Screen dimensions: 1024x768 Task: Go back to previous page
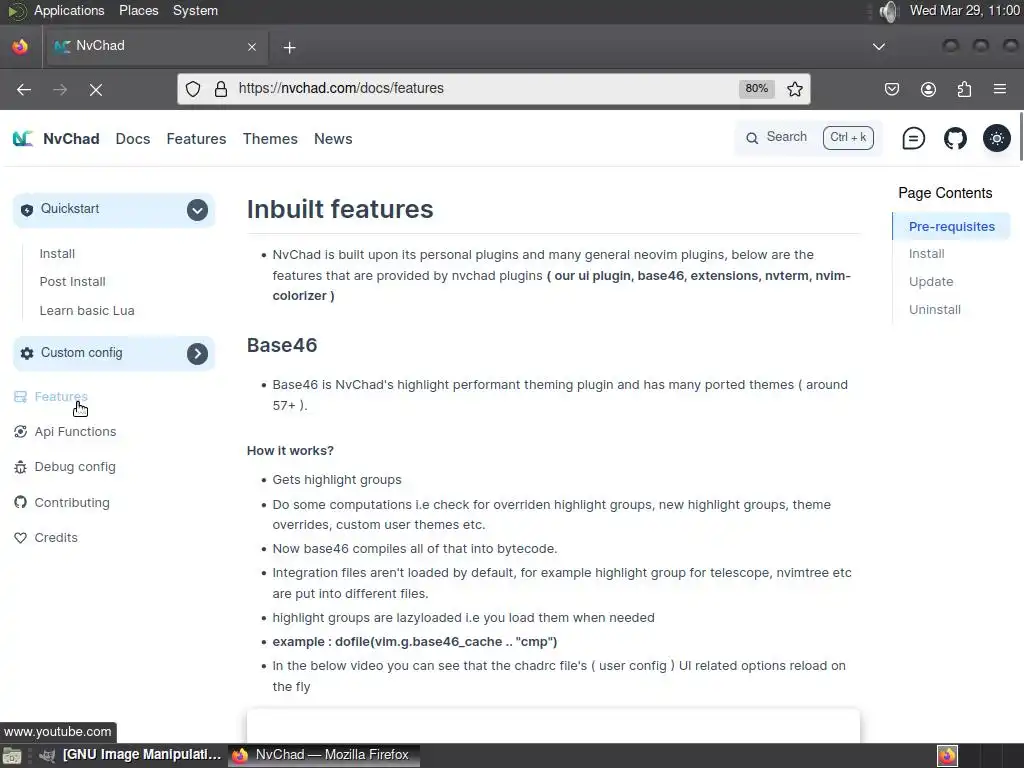tap(24, 89)
